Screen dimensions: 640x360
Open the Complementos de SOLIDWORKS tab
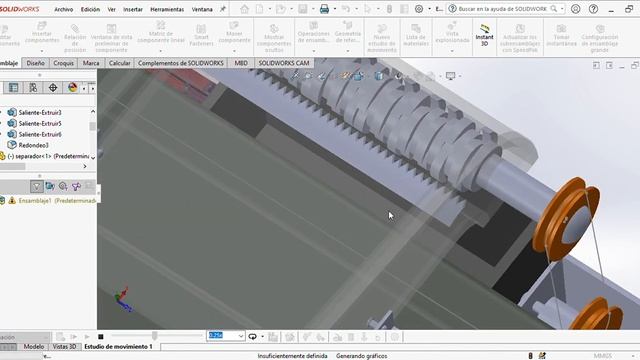(181, 63)
